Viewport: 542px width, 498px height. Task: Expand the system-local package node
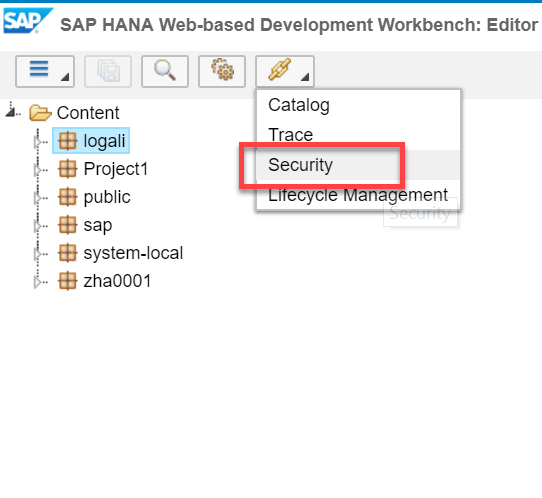[x=37, y=253]
